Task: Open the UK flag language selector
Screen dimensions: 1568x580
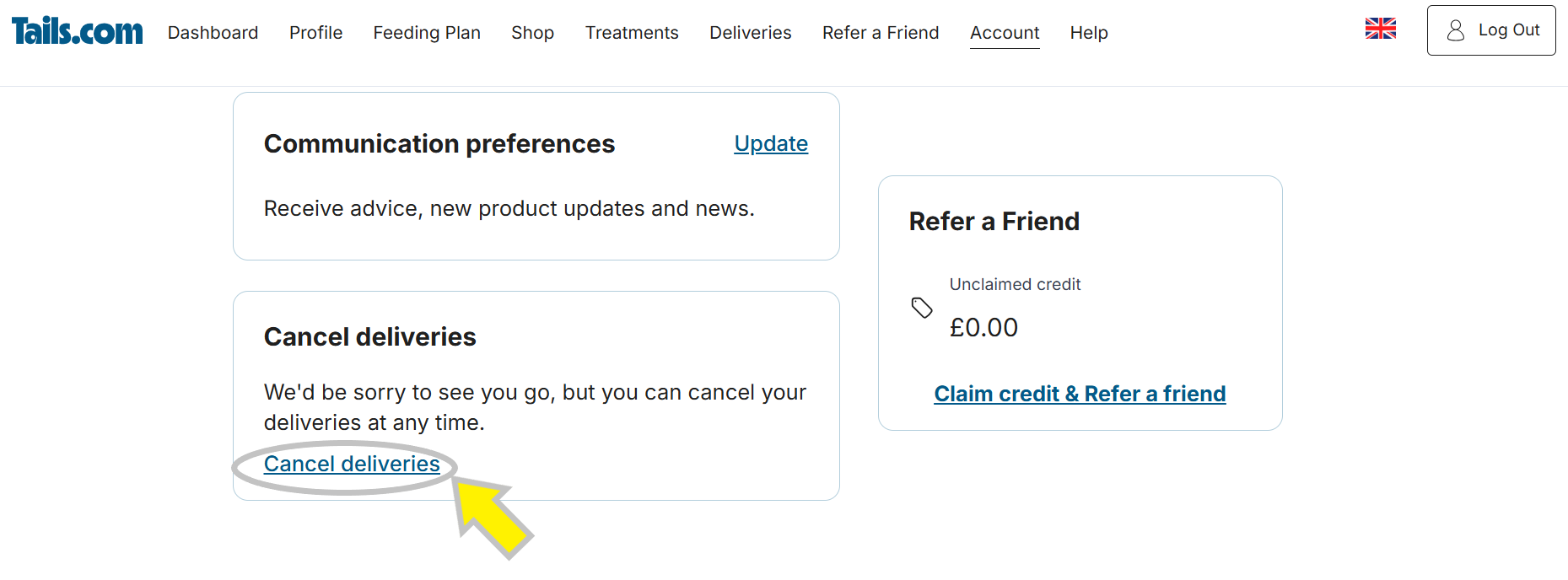Action: [1380, 29]
